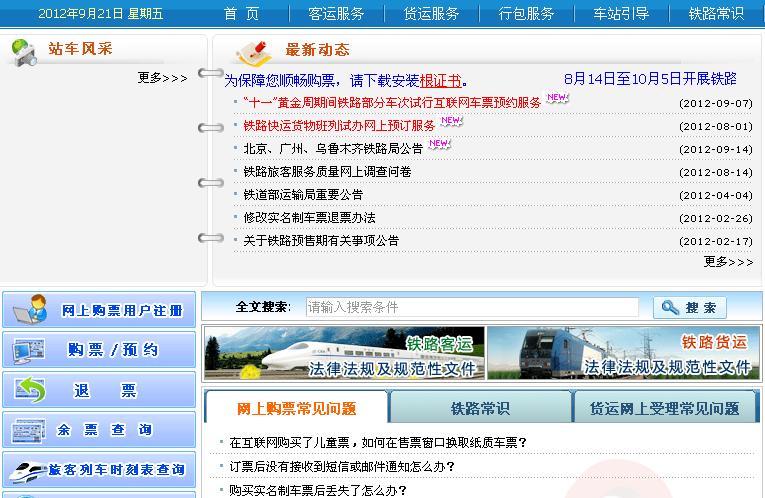Click the ticket purchase/booking icon button
The height and width of the screenshot is (498, 765).
(30, 350)
